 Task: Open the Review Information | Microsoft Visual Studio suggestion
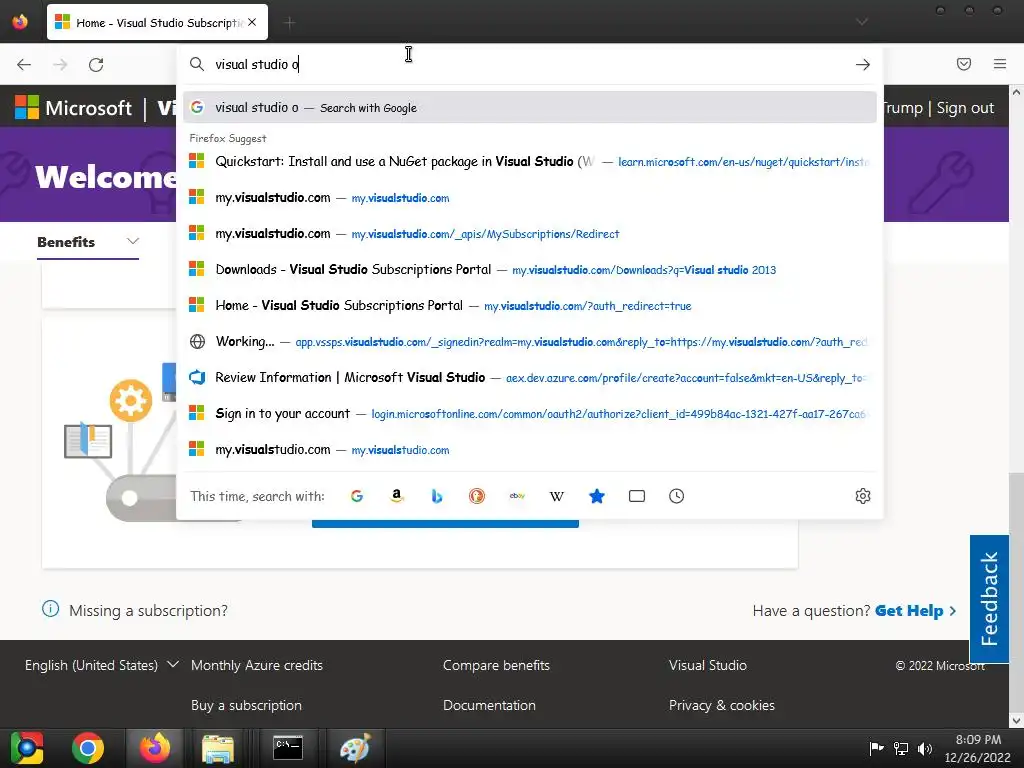[530, 377]
